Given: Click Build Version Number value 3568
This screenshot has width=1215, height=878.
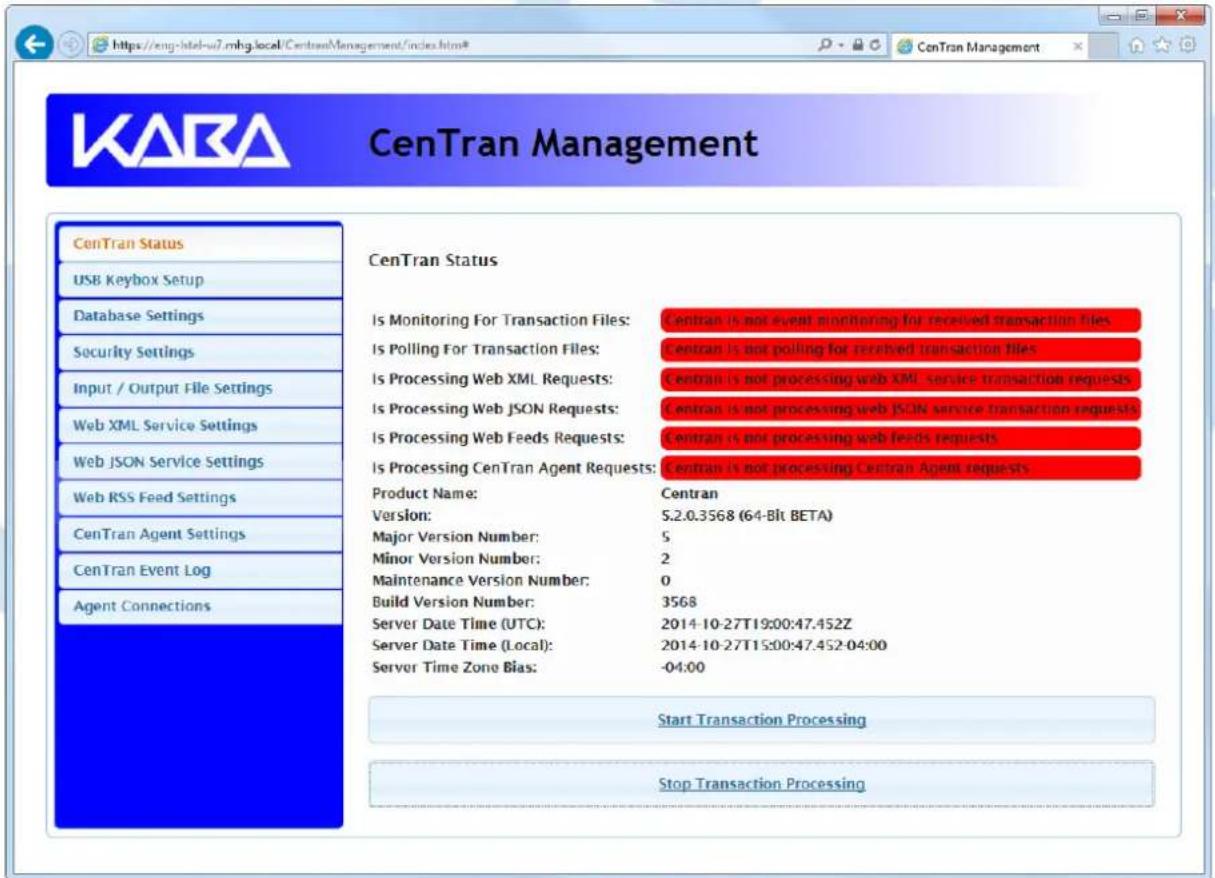Looking at the screenshot, I should pos(678,602).
